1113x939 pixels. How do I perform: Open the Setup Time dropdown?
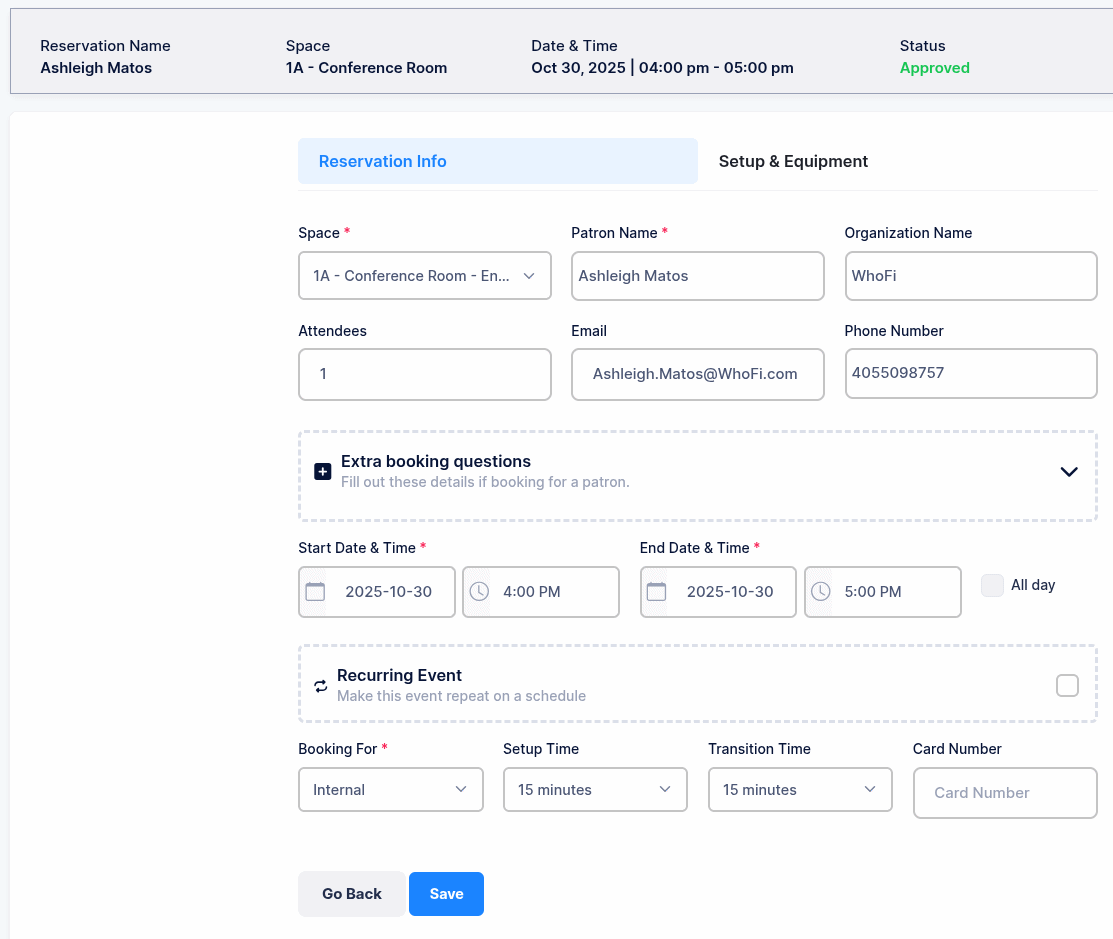point(595,790)
